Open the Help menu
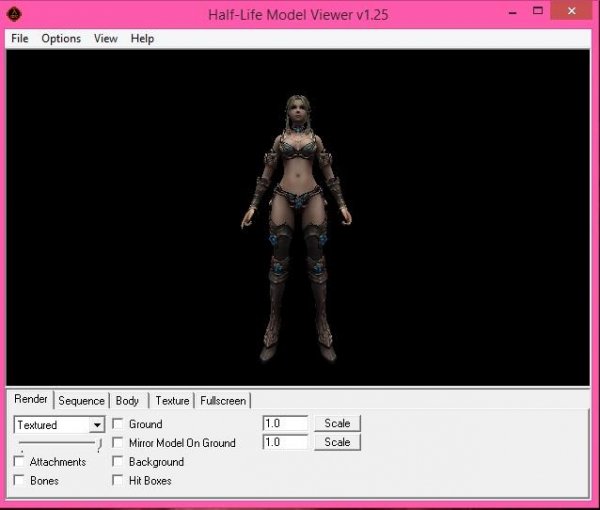This screenshot has height=510, width=600. (x=142, y=39)
